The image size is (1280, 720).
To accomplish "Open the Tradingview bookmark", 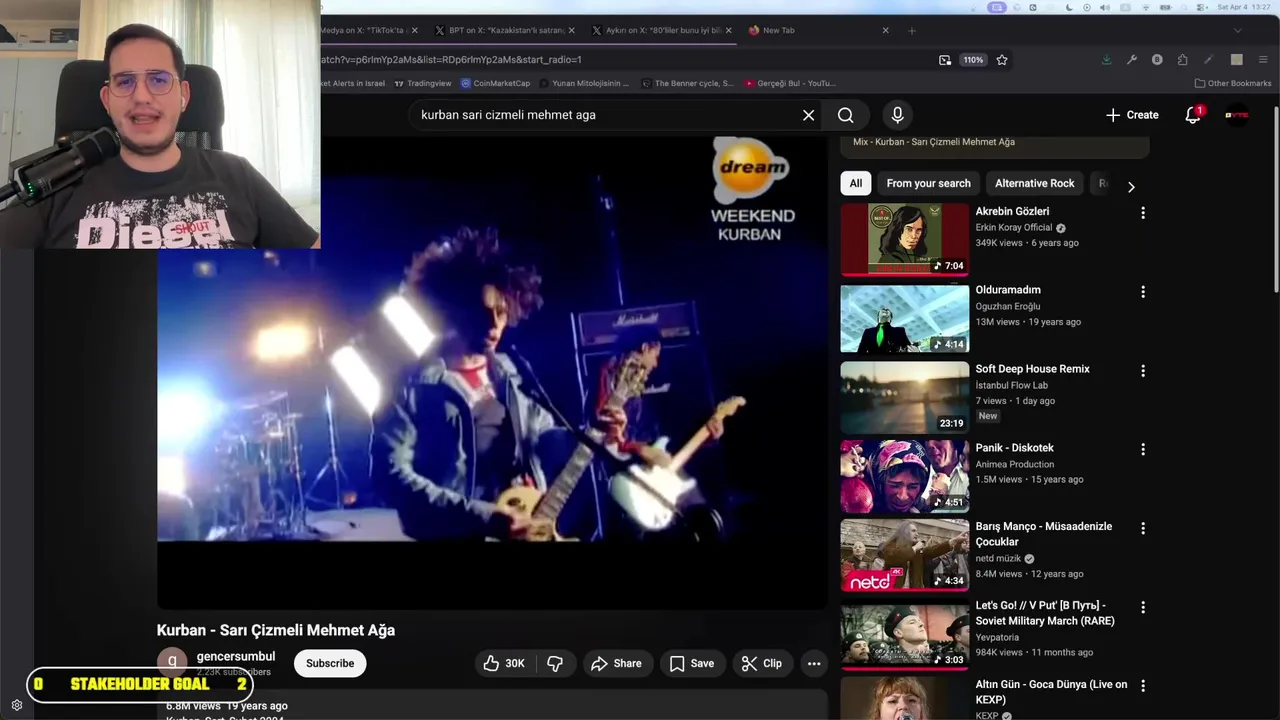I will coord(423,83).
